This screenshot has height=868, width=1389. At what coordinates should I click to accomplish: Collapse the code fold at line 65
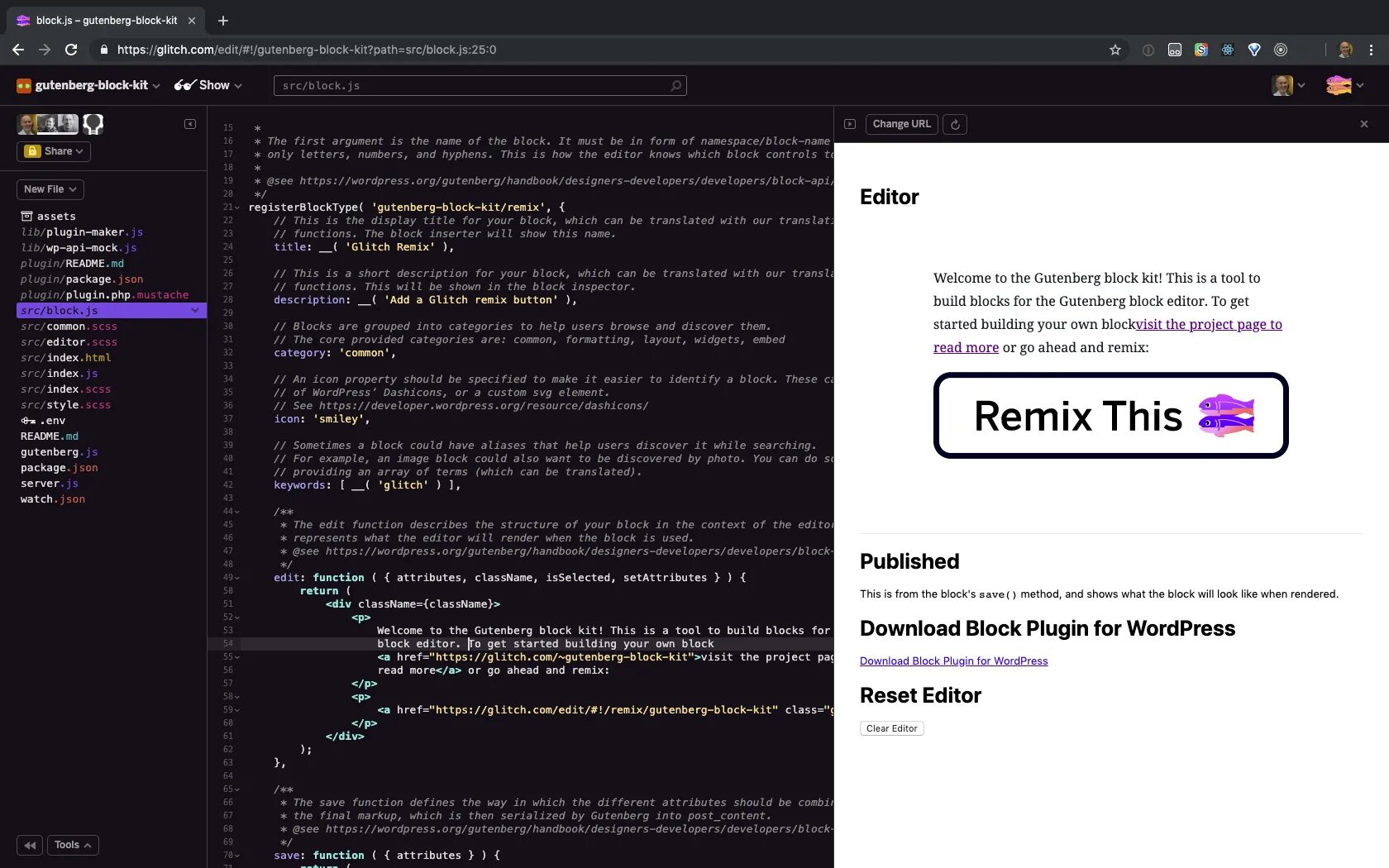coord(237,789)
